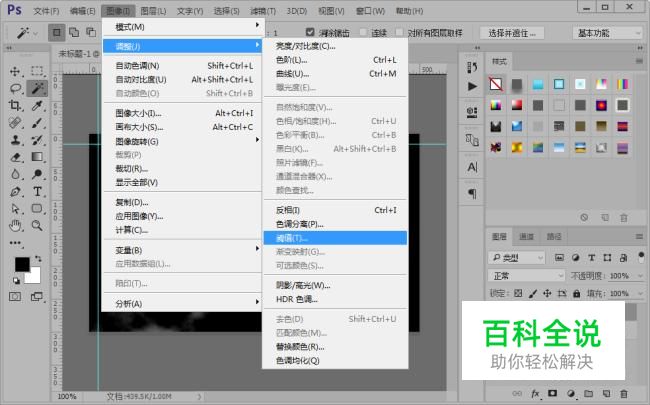Open the Paragraph panel icon
The width and height of the screenshot is (650, 405).
(472, 194)
